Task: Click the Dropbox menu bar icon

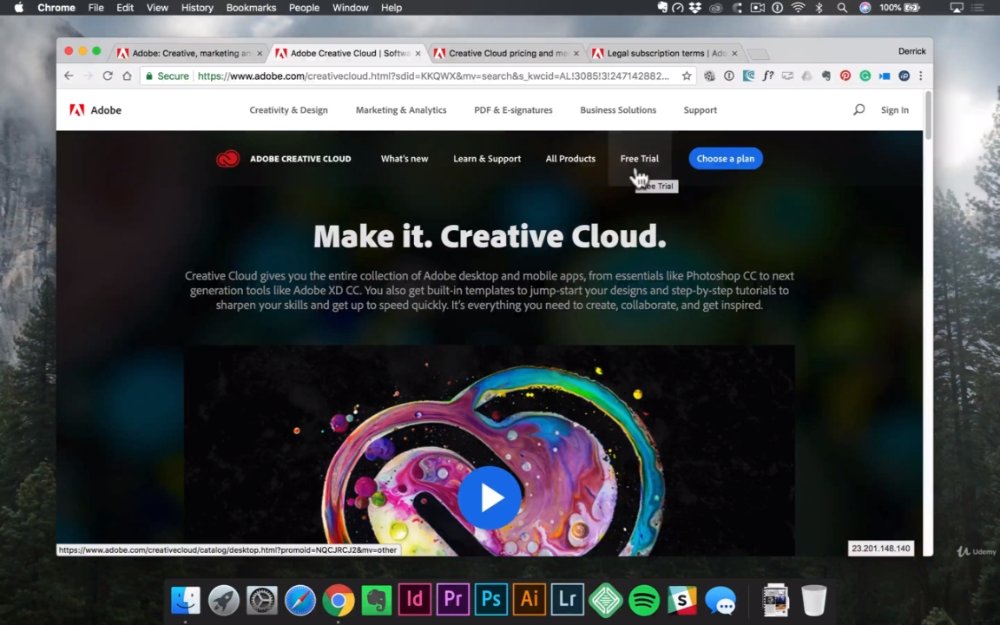Action: [696, 8]
